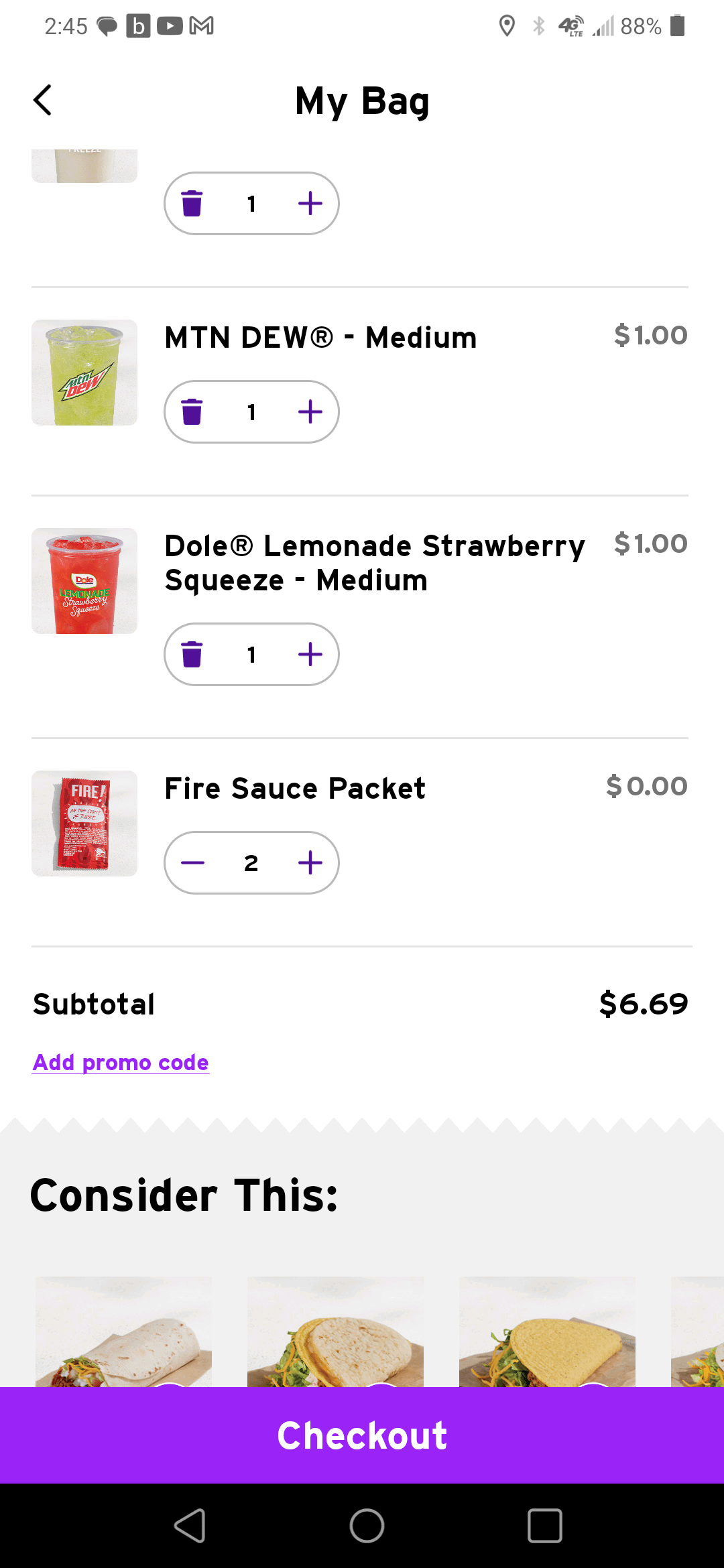Tap the Android back navigation button

[190, 1526]
